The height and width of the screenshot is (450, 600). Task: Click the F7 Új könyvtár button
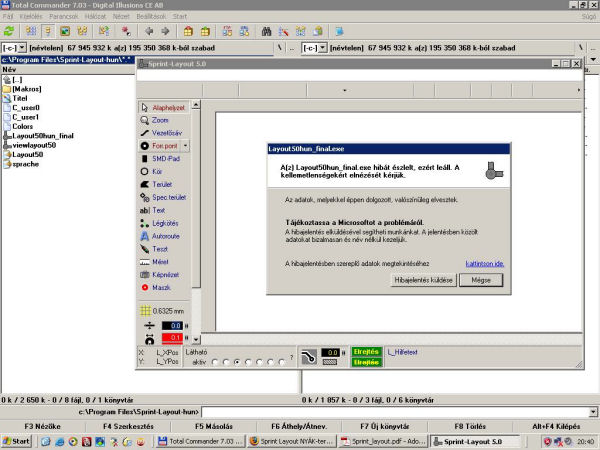pos(385,426)
